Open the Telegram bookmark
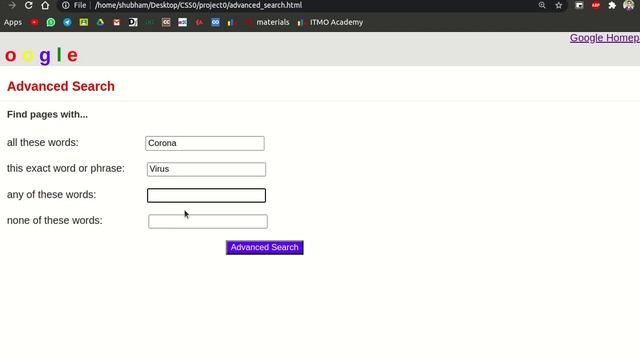The height and width of the screenshot is (360, 640). [67, 22]
